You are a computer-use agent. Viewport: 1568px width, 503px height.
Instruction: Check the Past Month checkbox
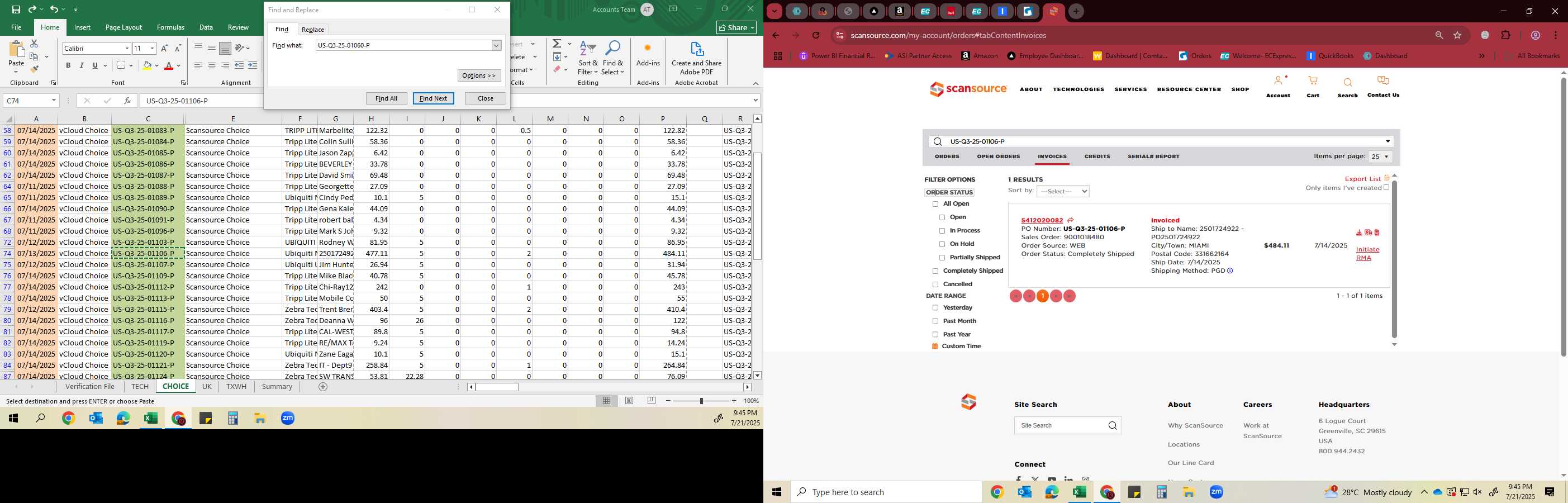[x=935, y=321]
